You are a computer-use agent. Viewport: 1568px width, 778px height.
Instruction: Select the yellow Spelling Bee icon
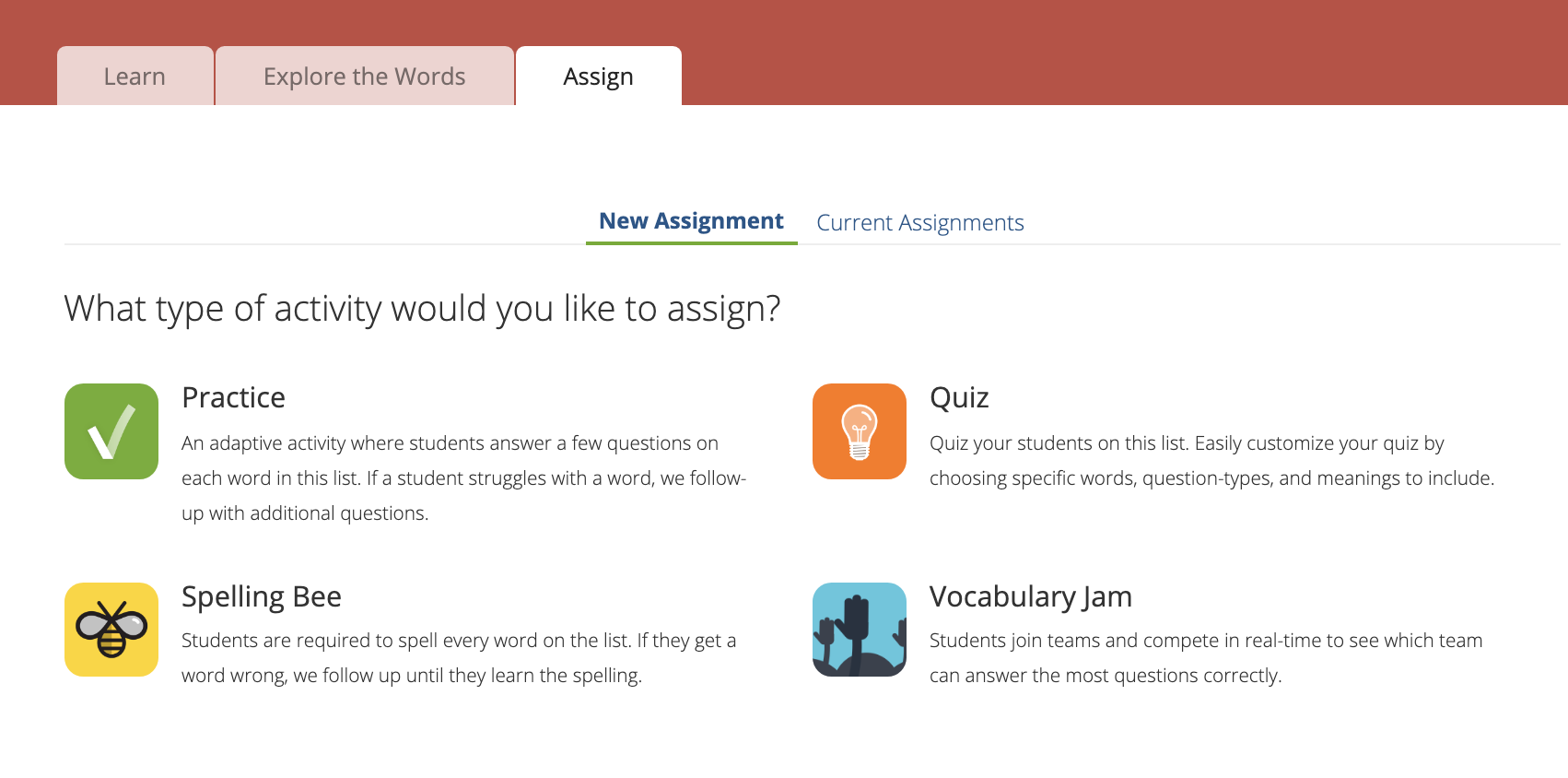tap(111, 630)
